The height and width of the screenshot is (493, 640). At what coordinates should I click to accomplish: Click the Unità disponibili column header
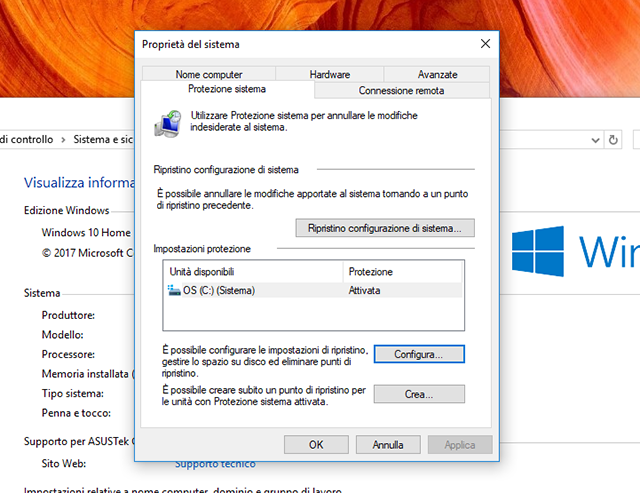pyautogui.click(x=253, y=272)
